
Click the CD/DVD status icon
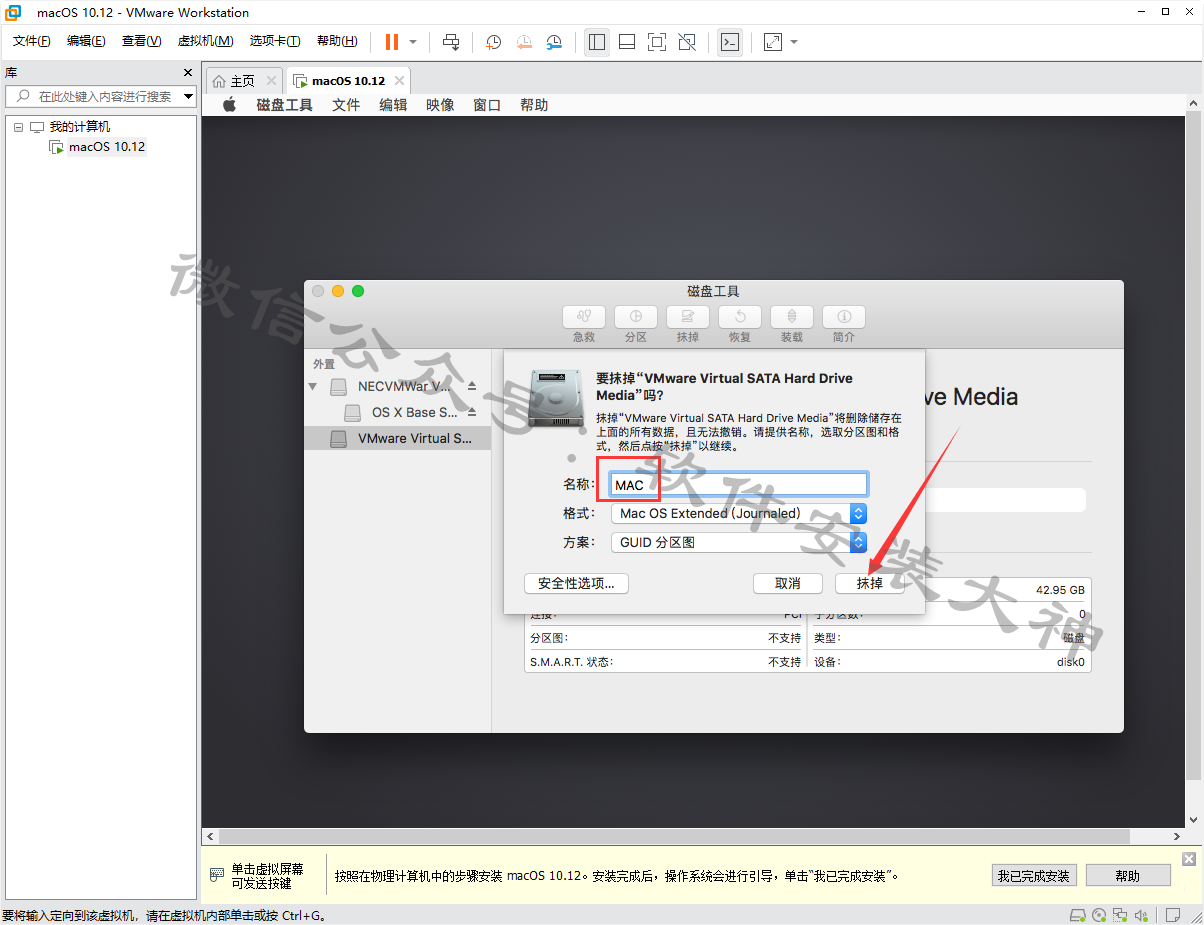[1099, 915]
